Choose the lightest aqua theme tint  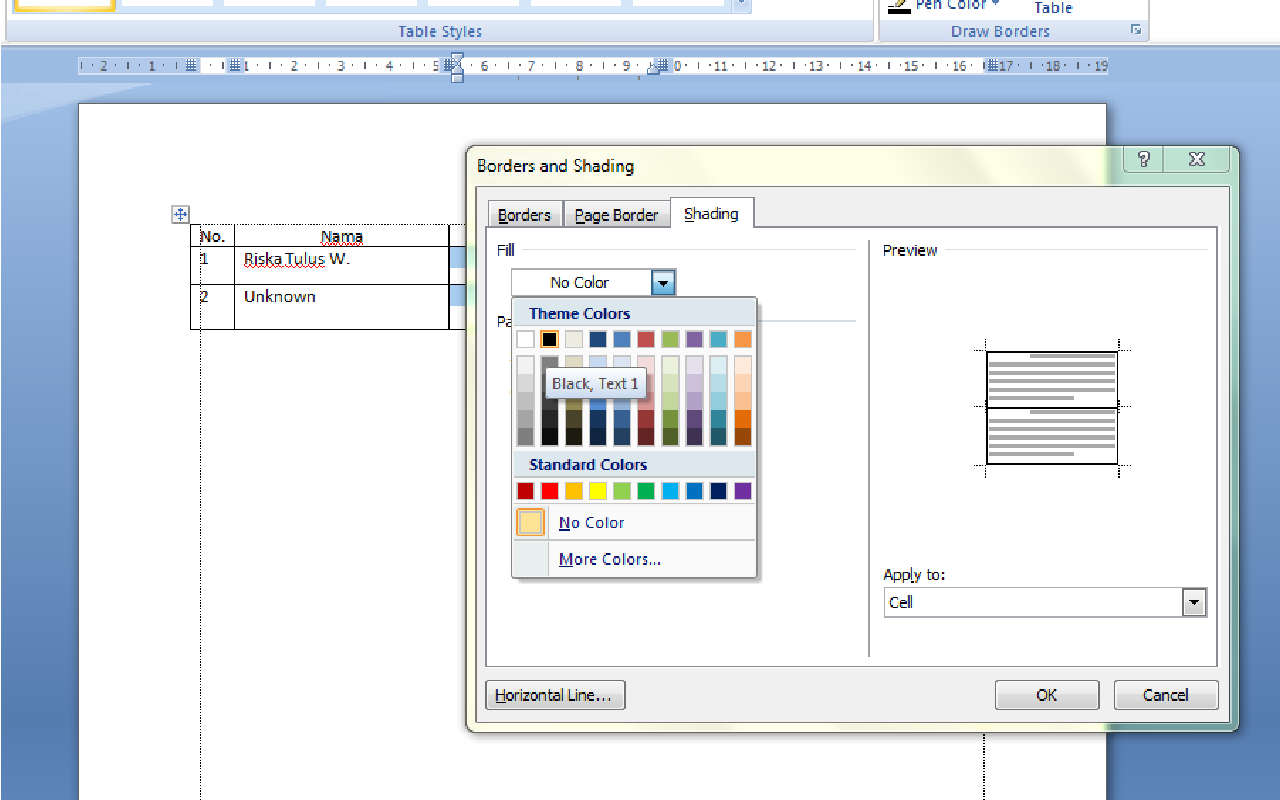[718, 365]
